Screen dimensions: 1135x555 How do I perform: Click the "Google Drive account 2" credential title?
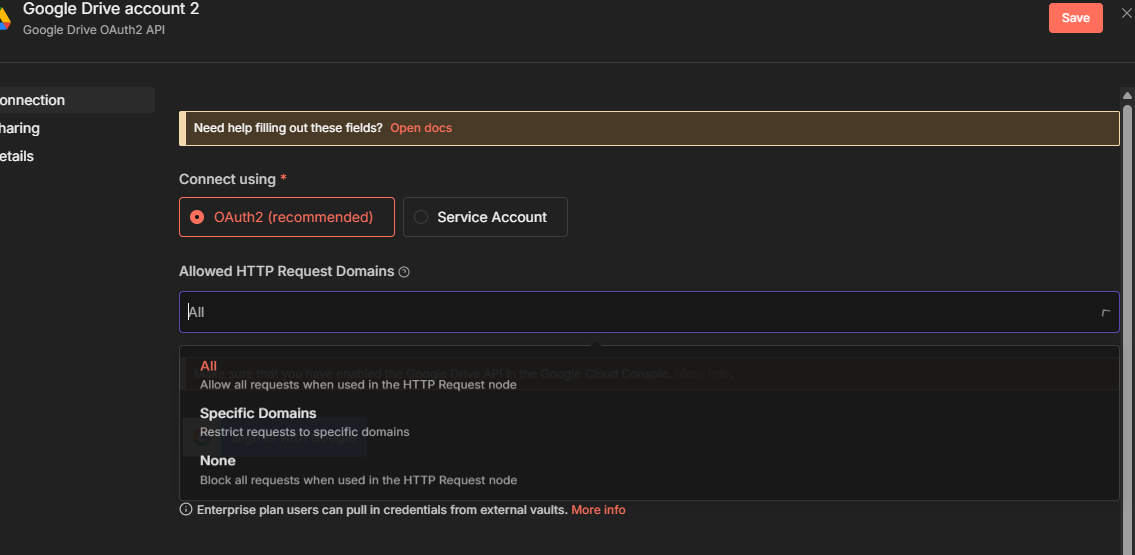point(111,9)
